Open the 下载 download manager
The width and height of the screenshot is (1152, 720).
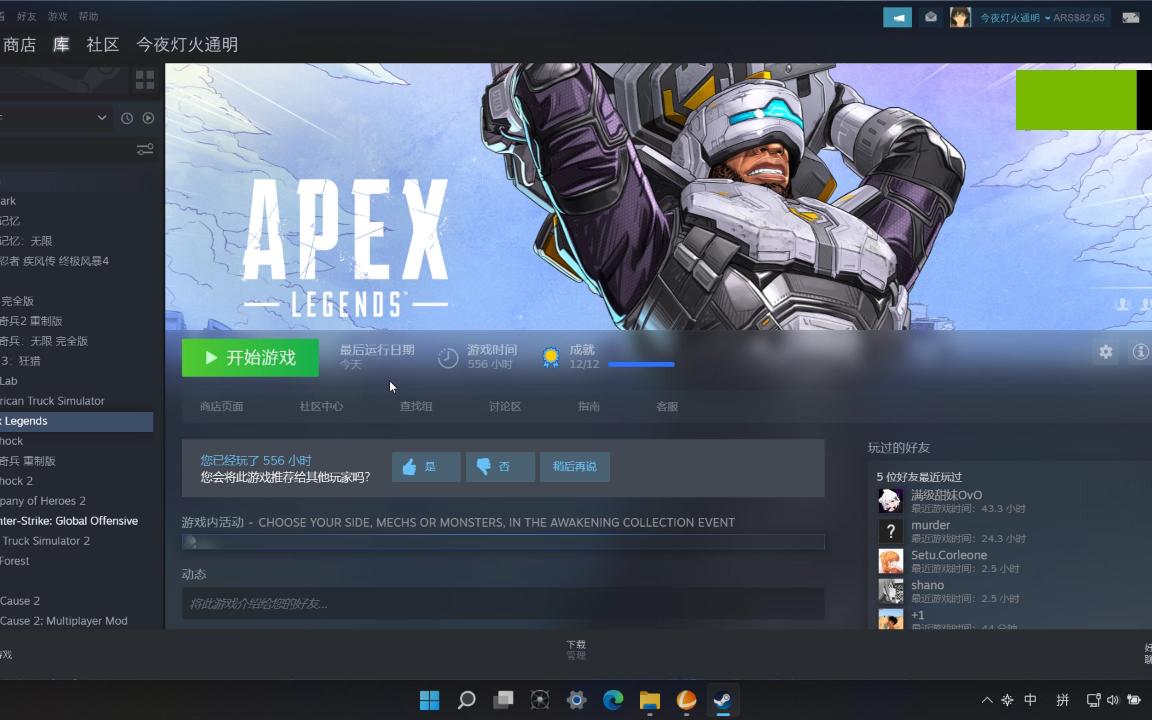pyautogui.click(x=576, y=645)
